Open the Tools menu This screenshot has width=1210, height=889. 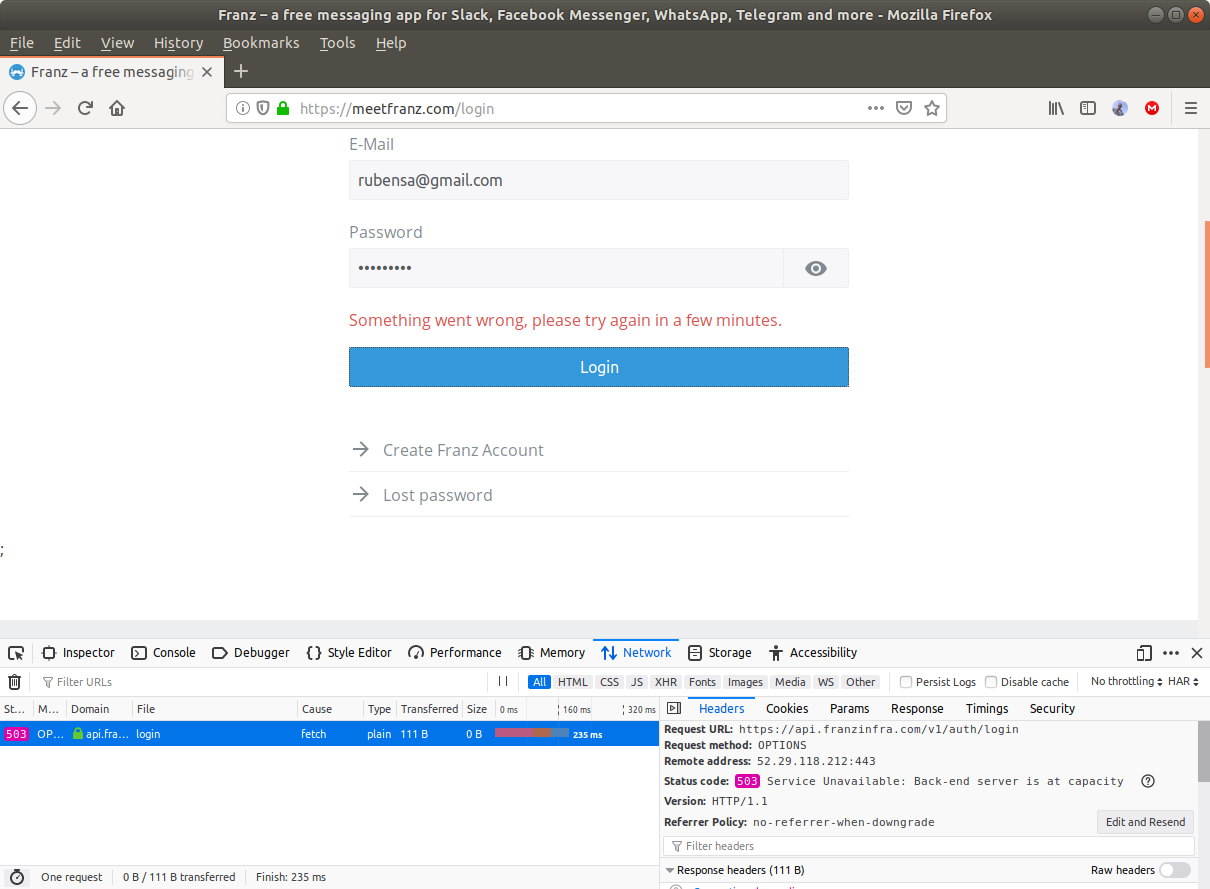coord(337,43)
